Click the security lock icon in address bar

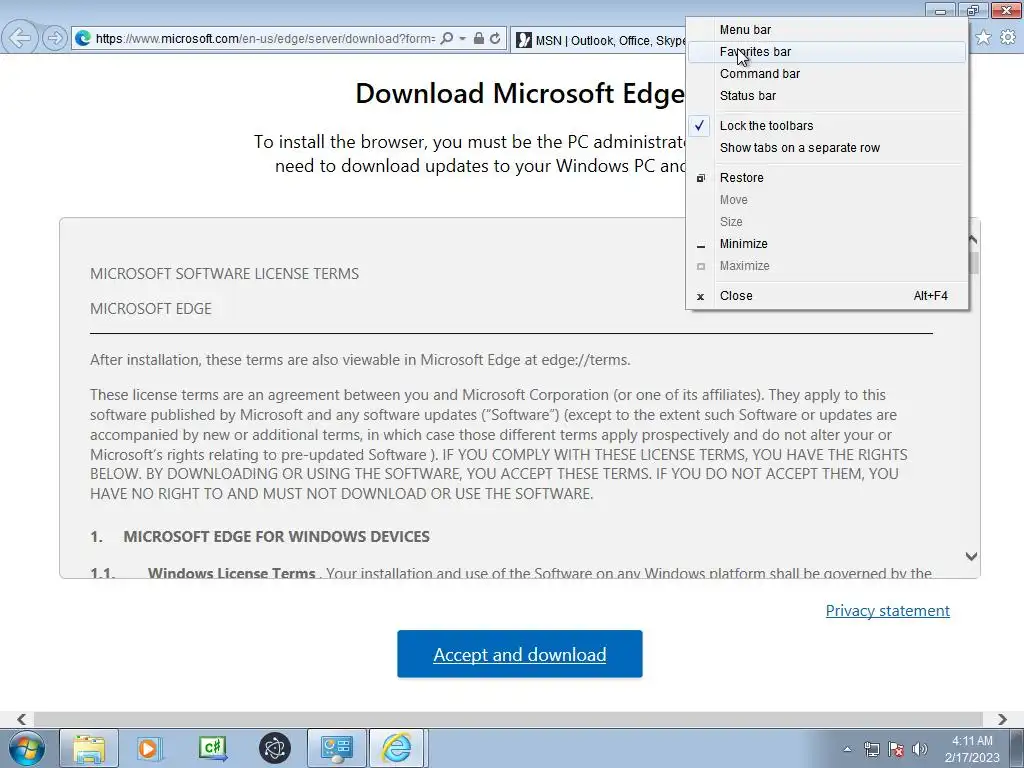479,39
